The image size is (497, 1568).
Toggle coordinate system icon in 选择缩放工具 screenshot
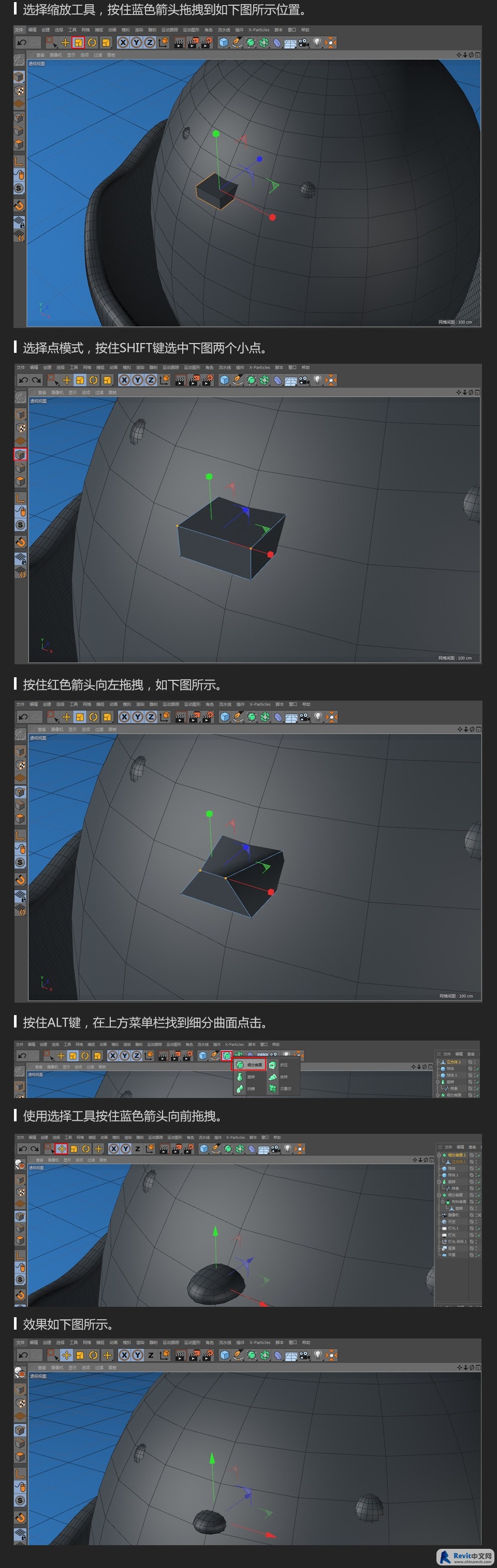(x=163, y=42)
